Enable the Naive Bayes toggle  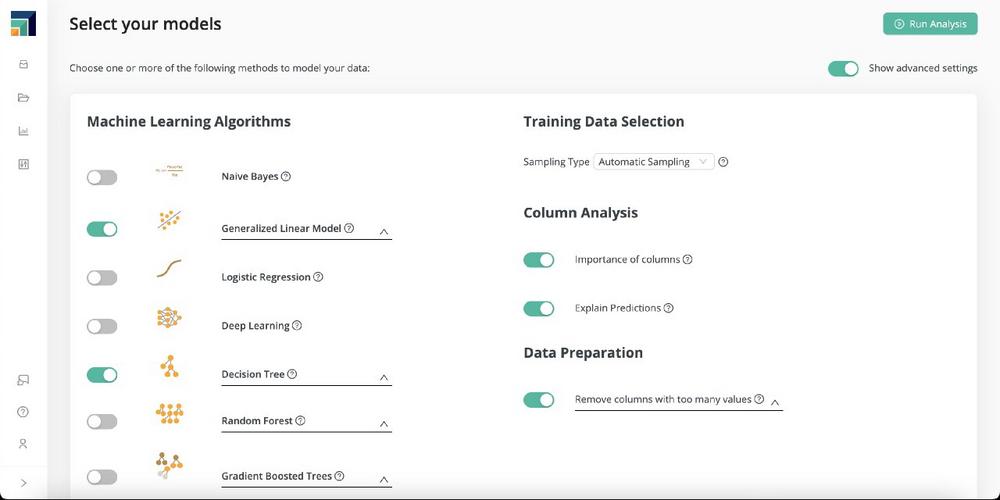coord(102,177)
